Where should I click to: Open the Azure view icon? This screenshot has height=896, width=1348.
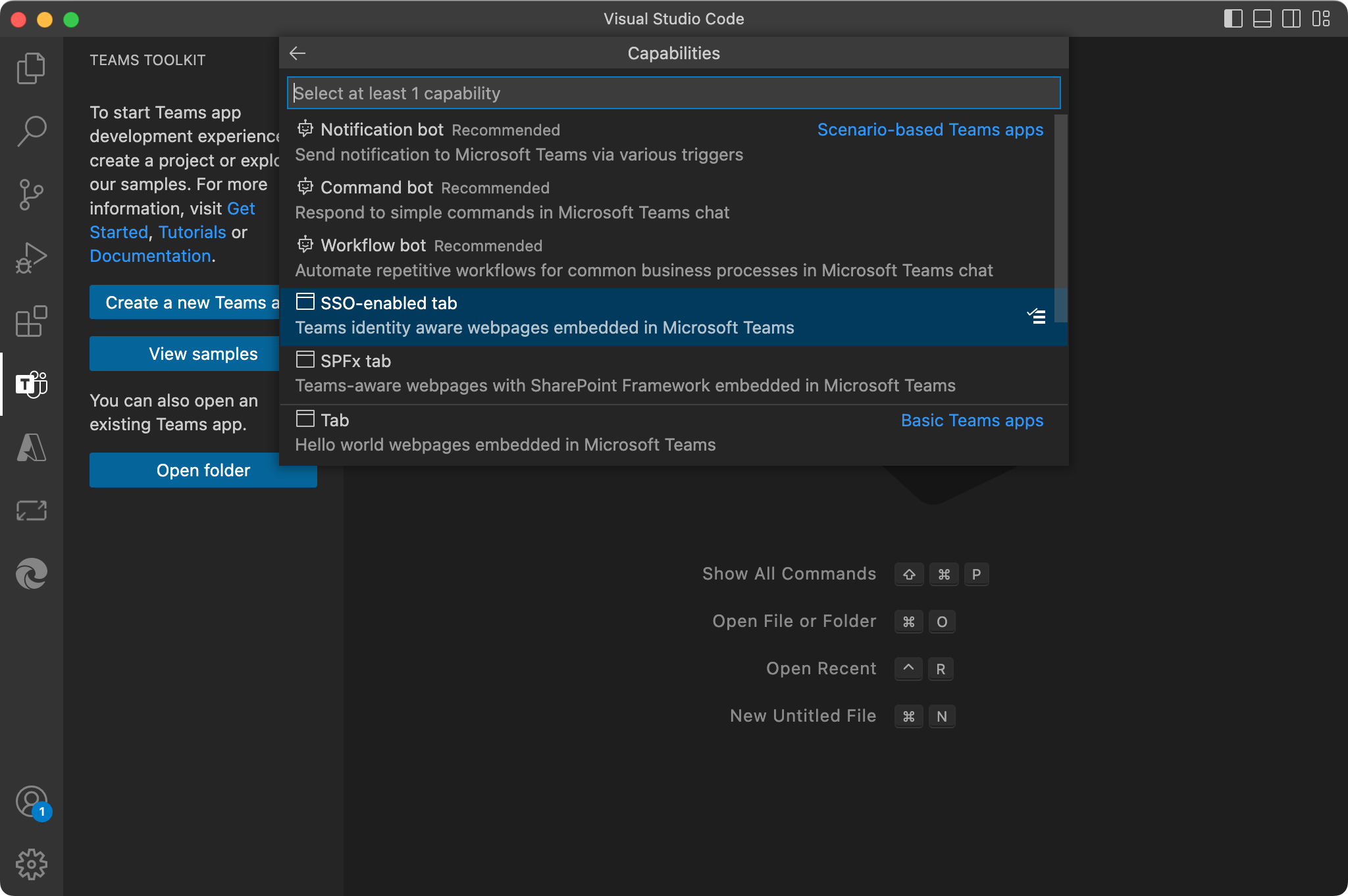[31, 447]
